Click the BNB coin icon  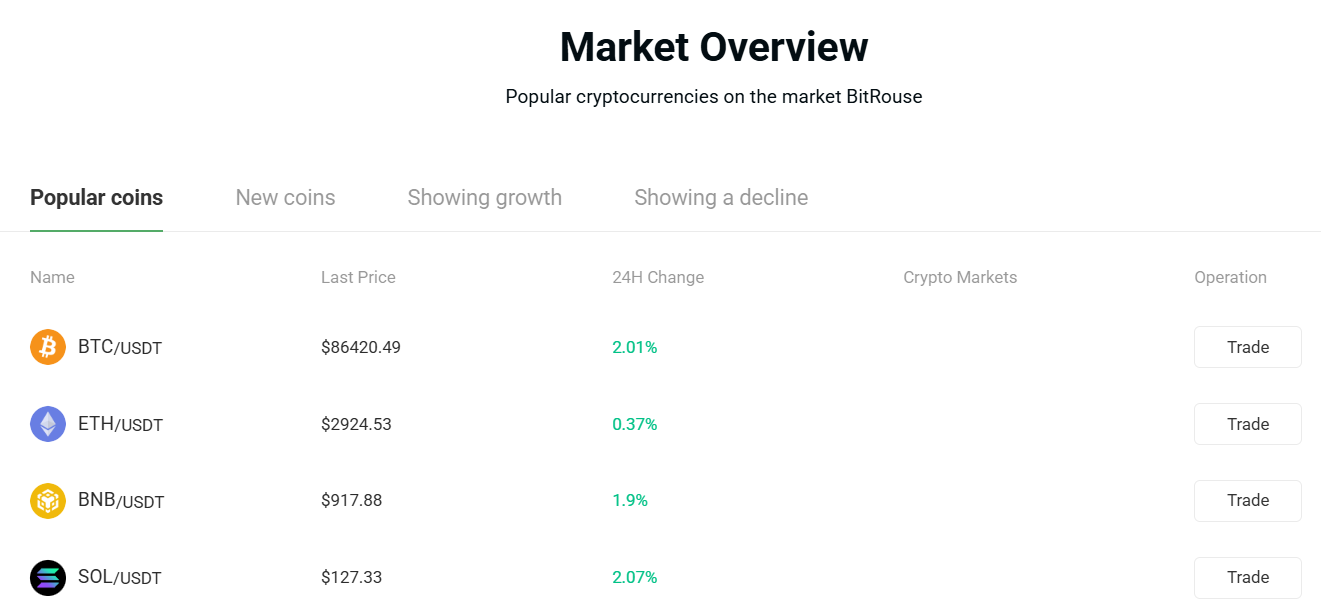[x=47, y=501]
